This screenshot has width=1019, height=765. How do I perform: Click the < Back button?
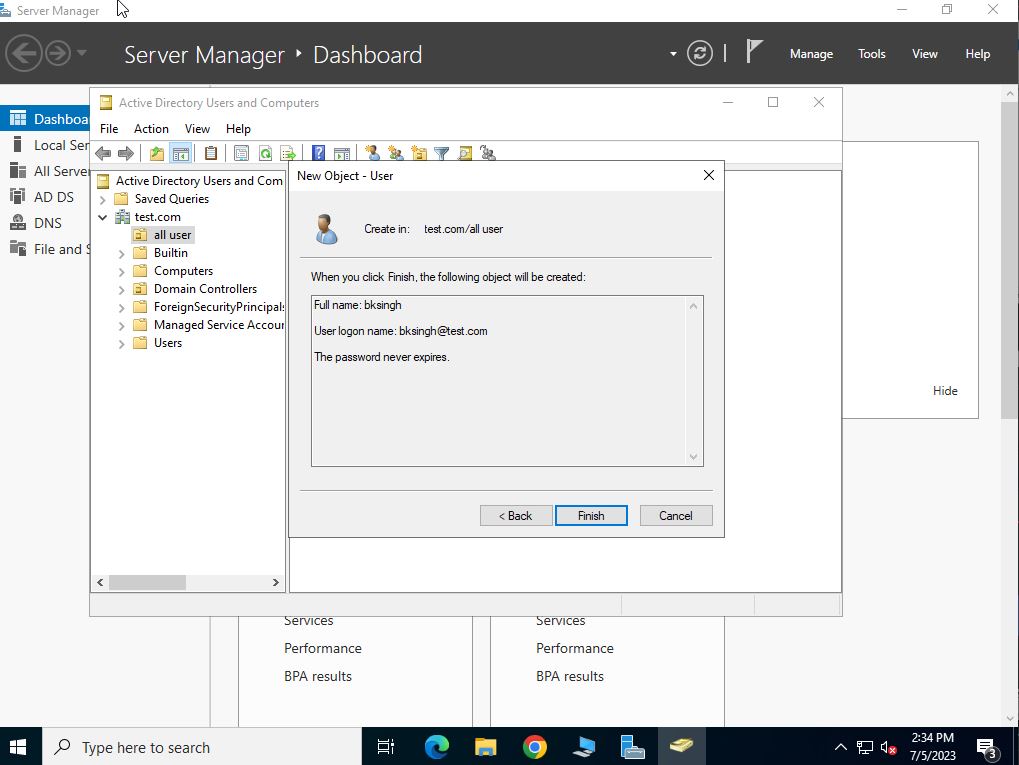pyautogui.click(x=516, y=515)
